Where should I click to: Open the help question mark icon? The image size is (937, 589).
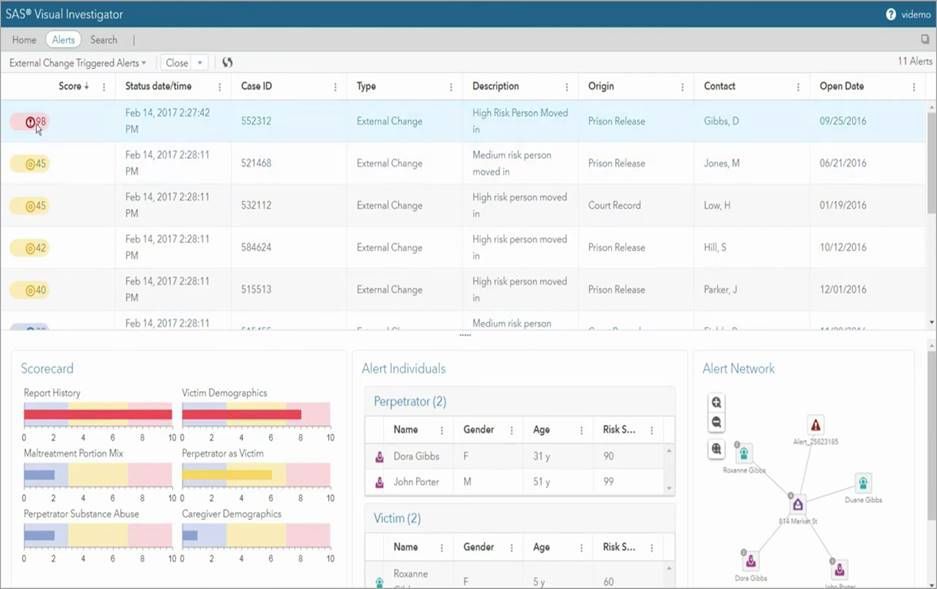(890, 14)
